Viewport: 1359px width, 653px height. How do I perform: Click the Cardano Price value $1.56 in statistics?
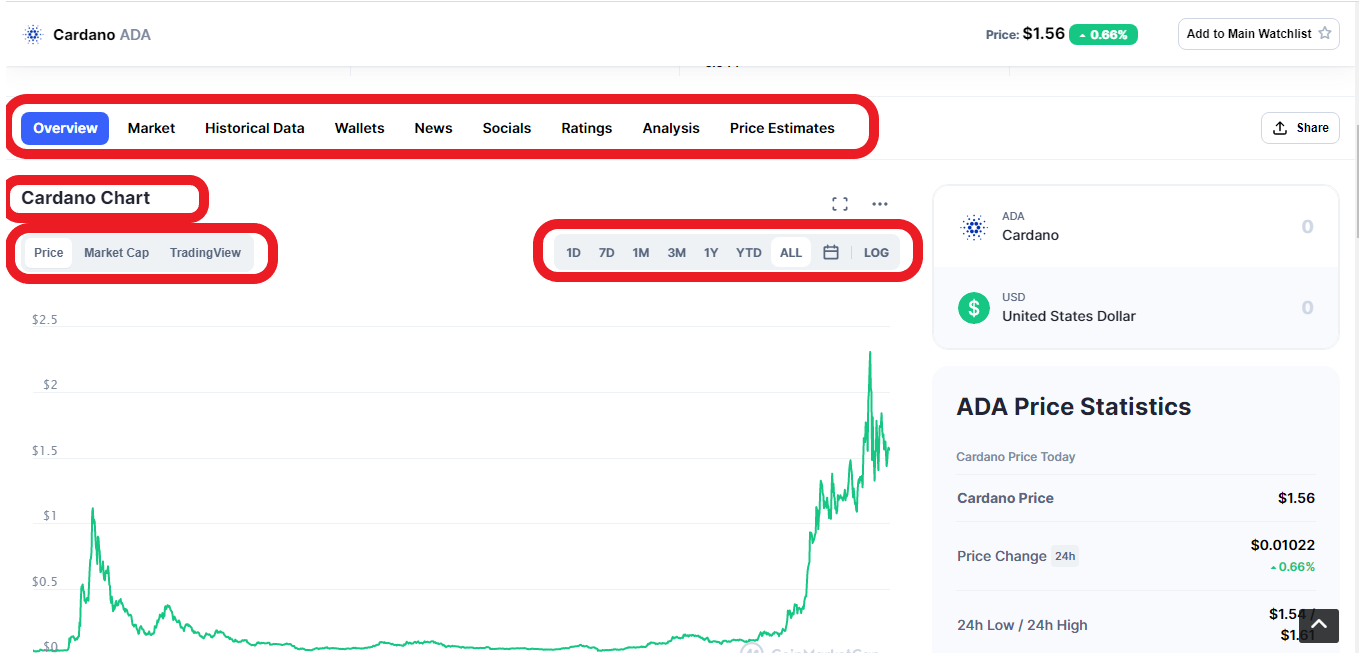coord(1296,498)
